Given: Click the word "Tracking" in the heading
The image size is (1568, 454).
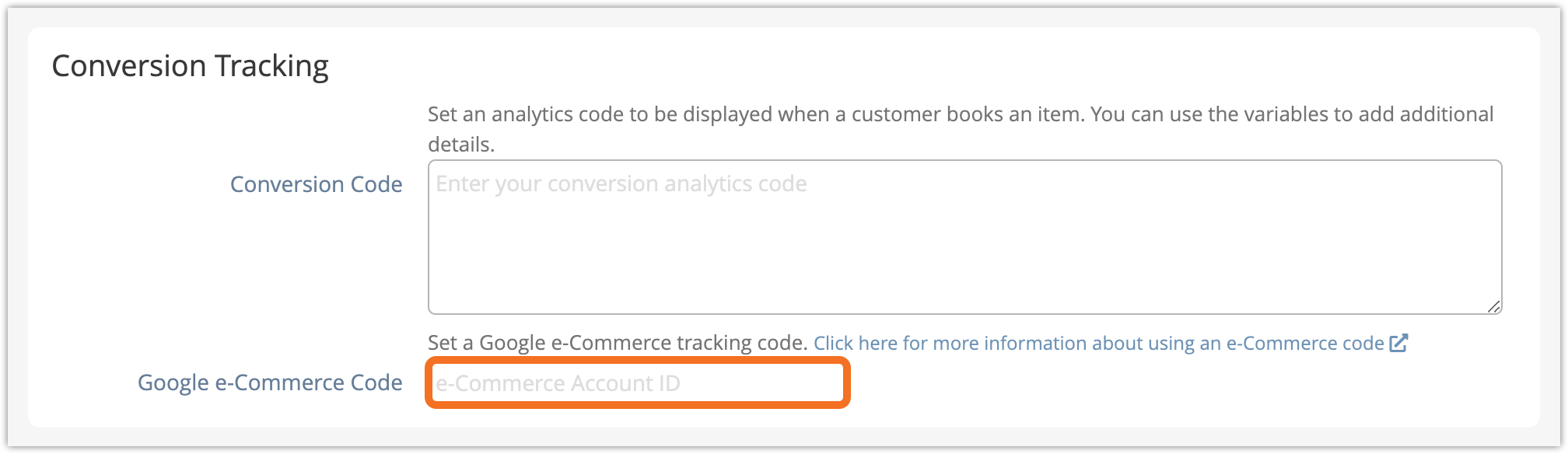Looking at the screenshot, I should [x=271, y=66].
